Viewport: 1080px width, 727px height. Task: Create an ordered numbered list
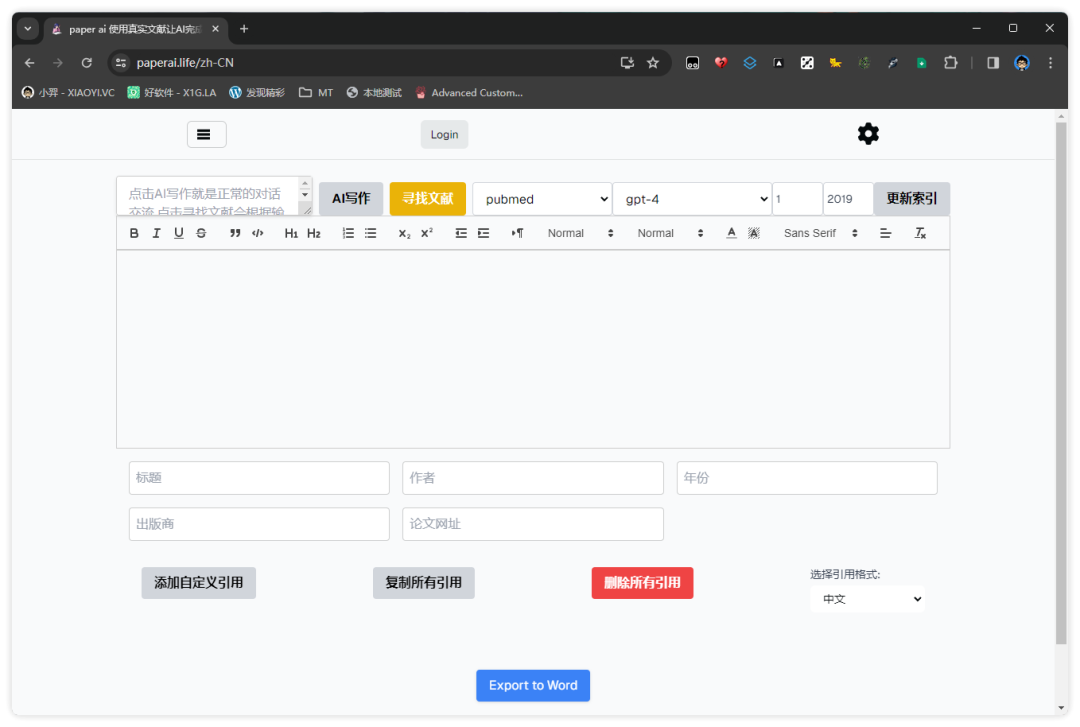(348, 233)
